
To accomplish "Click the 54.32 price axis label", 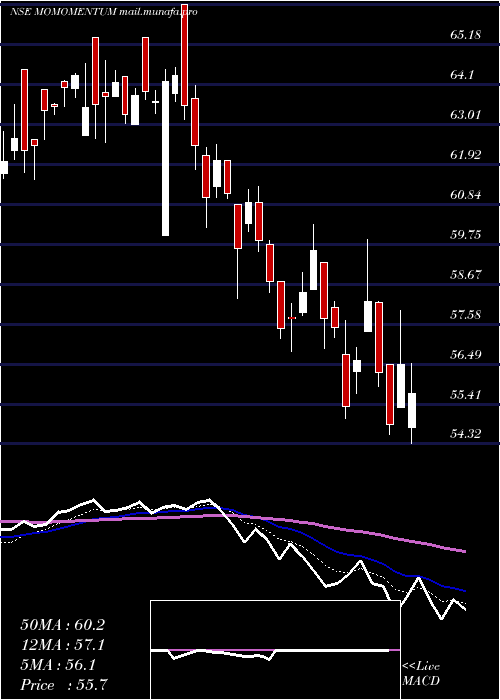I will coord(466,433).
